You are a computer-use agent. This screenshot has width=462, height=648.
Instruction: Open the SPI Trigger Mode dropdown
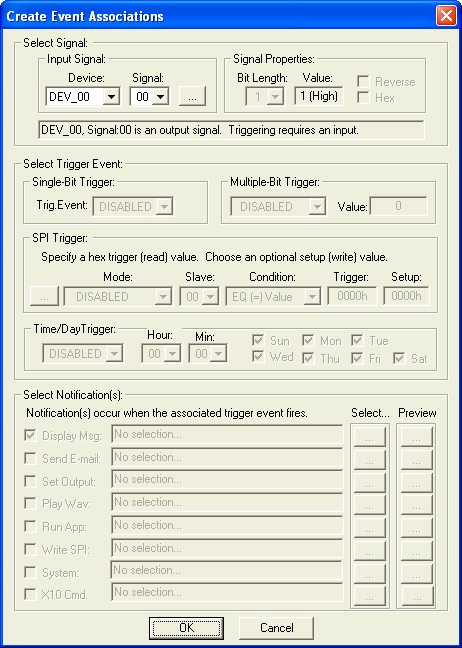coord(117,296)
